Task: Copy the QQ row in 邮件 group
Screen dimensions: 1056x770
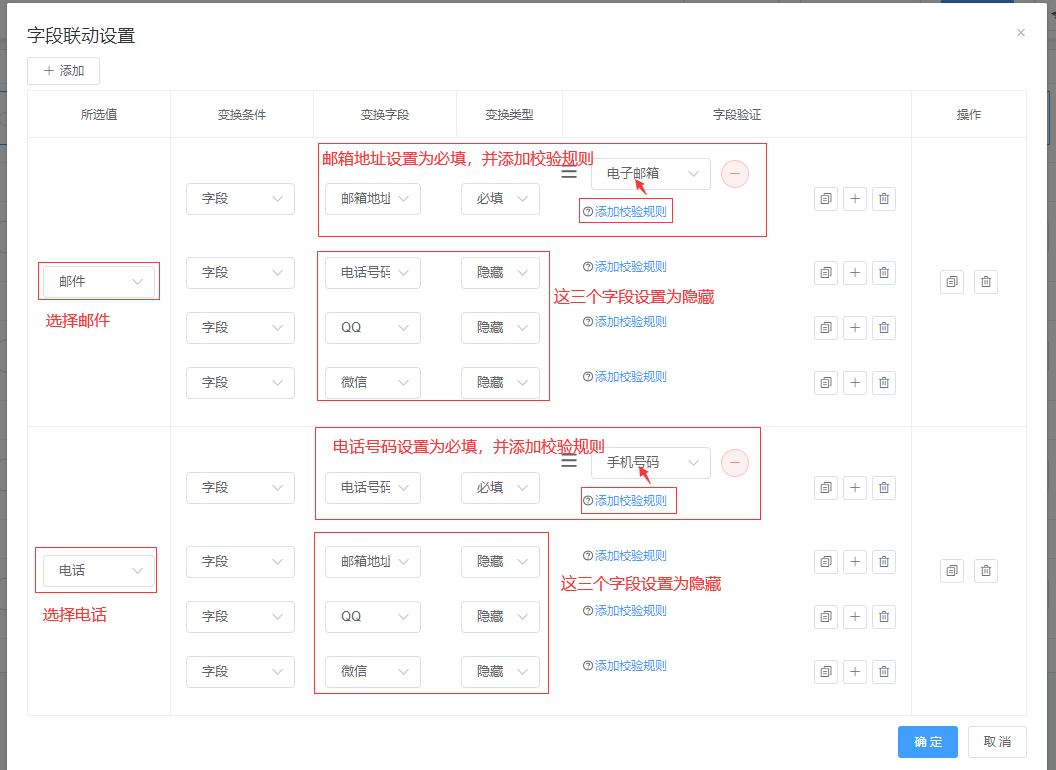Action: coord(826,327)
